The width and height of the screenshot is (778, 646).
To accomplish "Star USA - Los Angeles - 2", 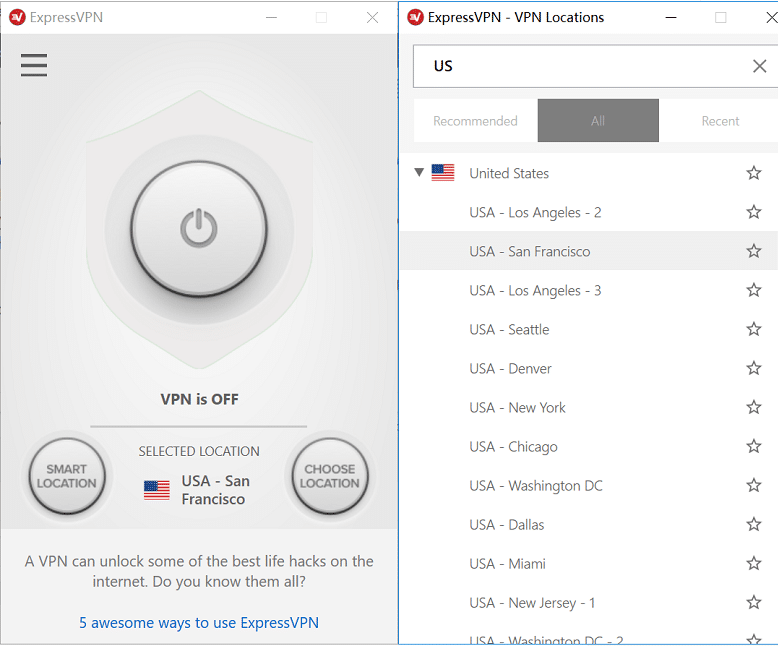I will tap(754, 212).
